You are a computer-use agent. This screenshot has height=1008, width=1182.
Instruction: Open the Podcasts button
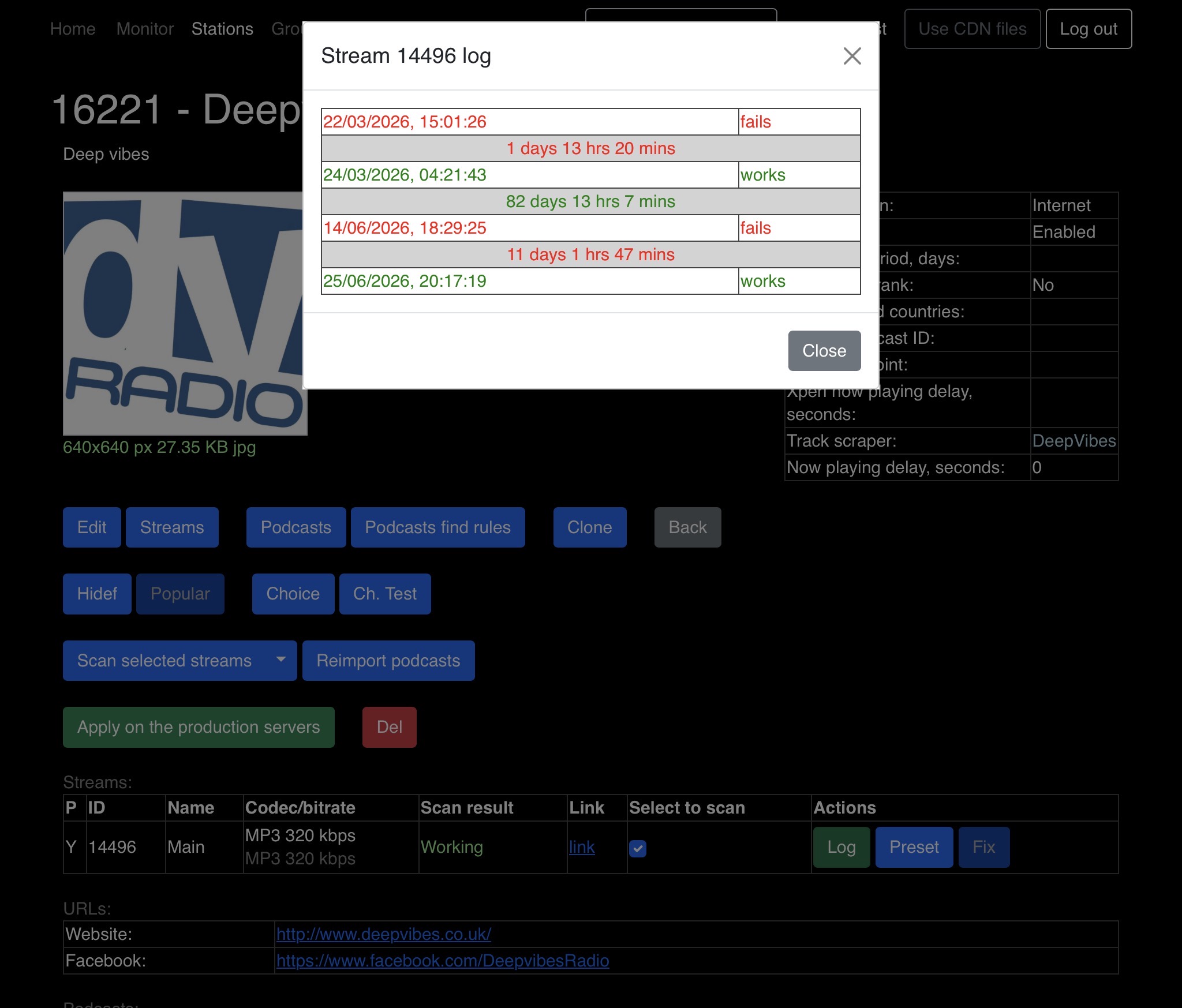pos(296,527)
